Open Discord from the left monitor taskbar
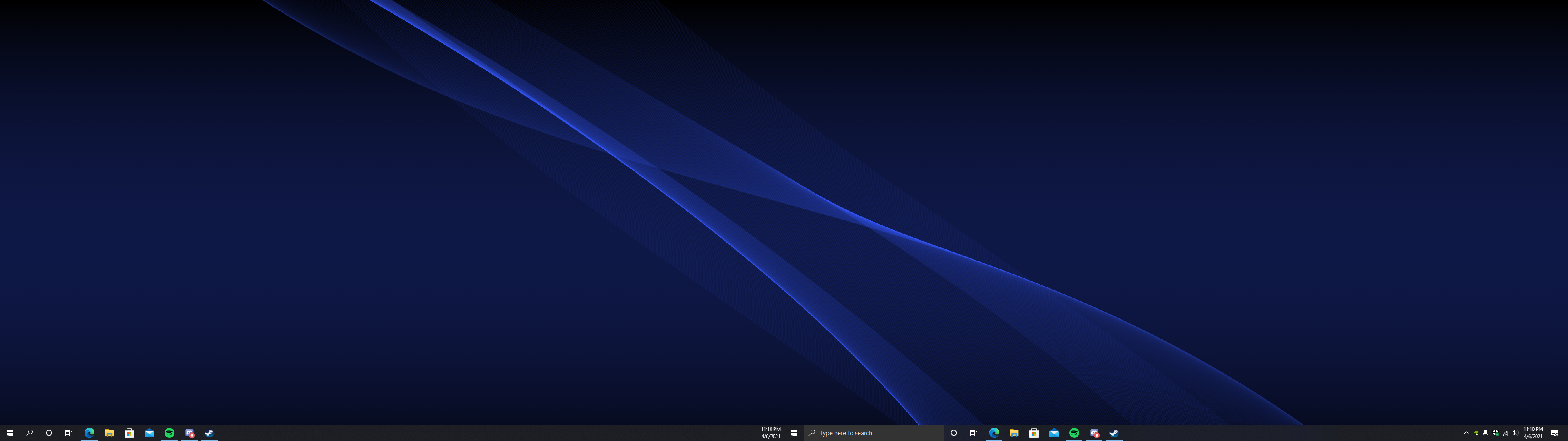This screenshot has width=1568, height=441. click(x=189, y=433)
